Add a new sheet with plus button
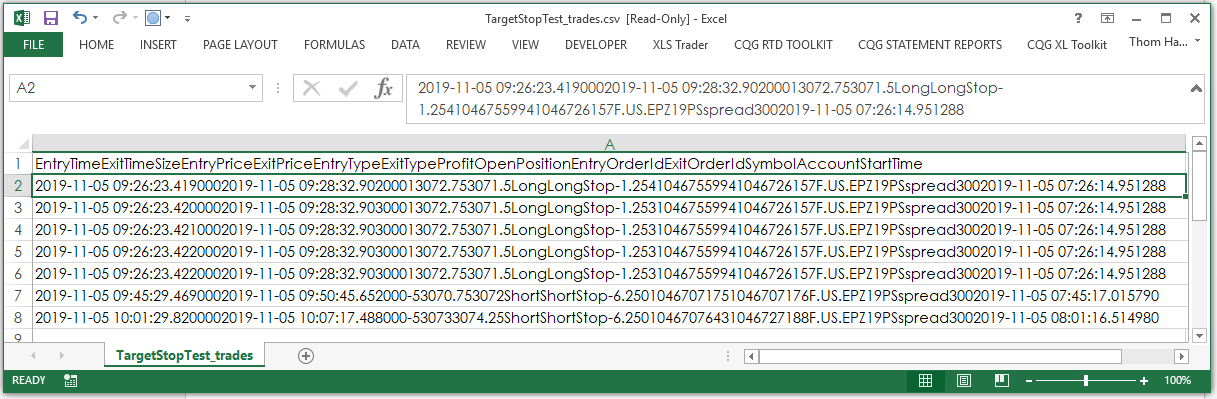The width and height of the screenshot is (1217, 399). tap(306, 355)
